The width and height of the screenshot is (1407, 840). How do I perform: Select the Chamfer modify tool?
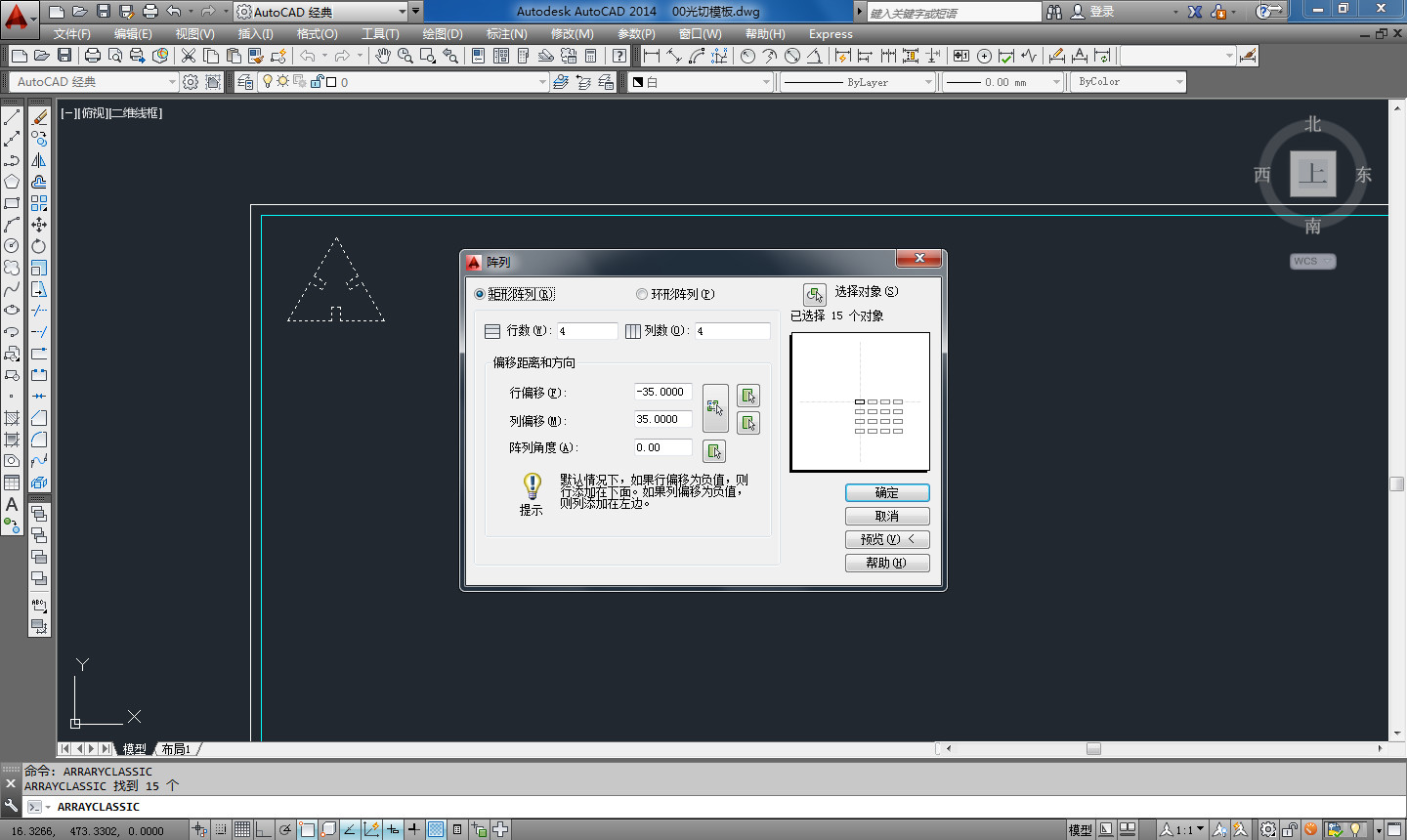pos(39,418)
